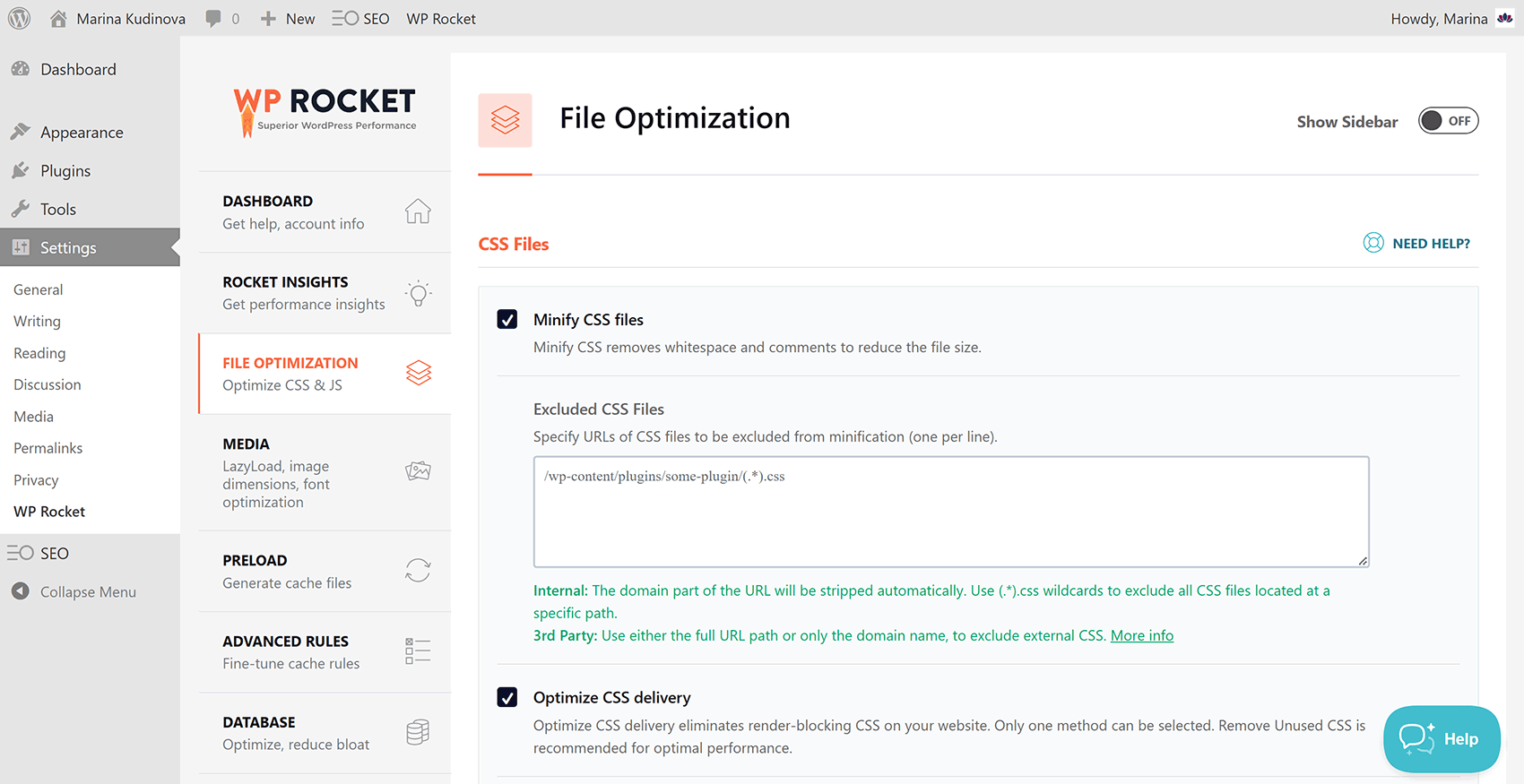
Task: Open the Dashboard menu in WordPress sidebar
Action: [90, 69]
